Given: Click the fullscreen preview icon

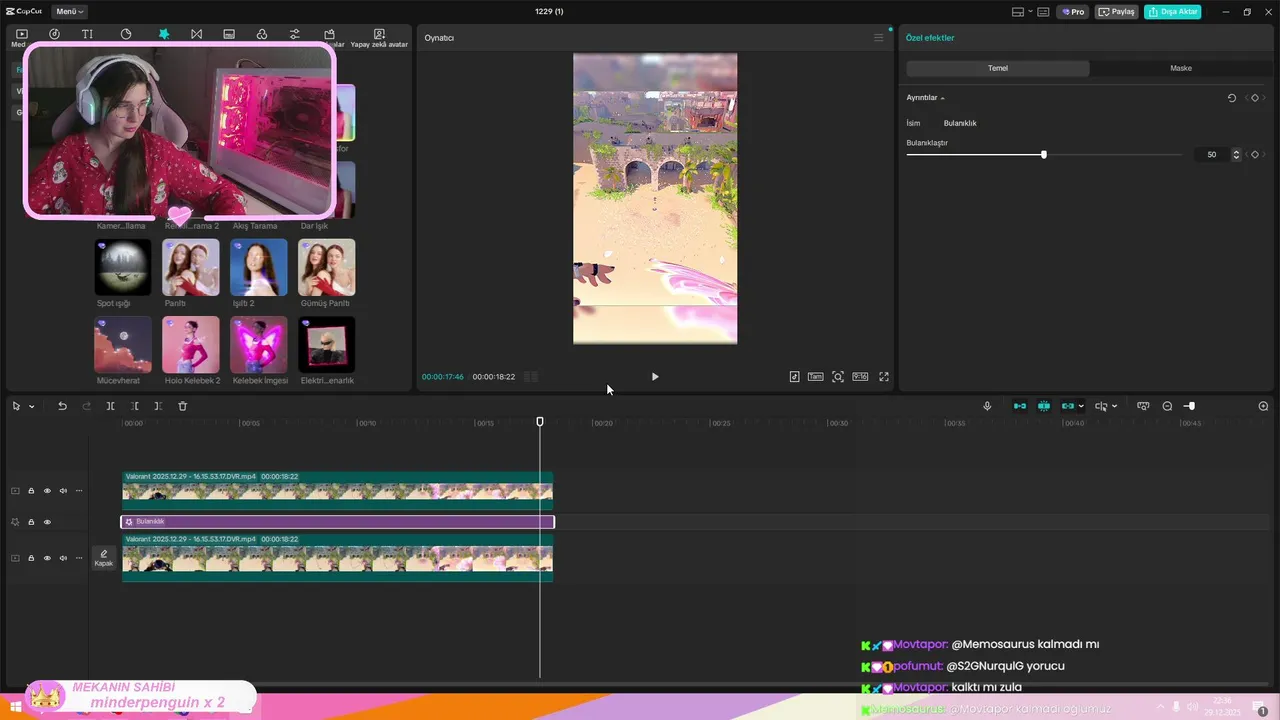Looking at the screenshot, I should (x=884, y=377).
